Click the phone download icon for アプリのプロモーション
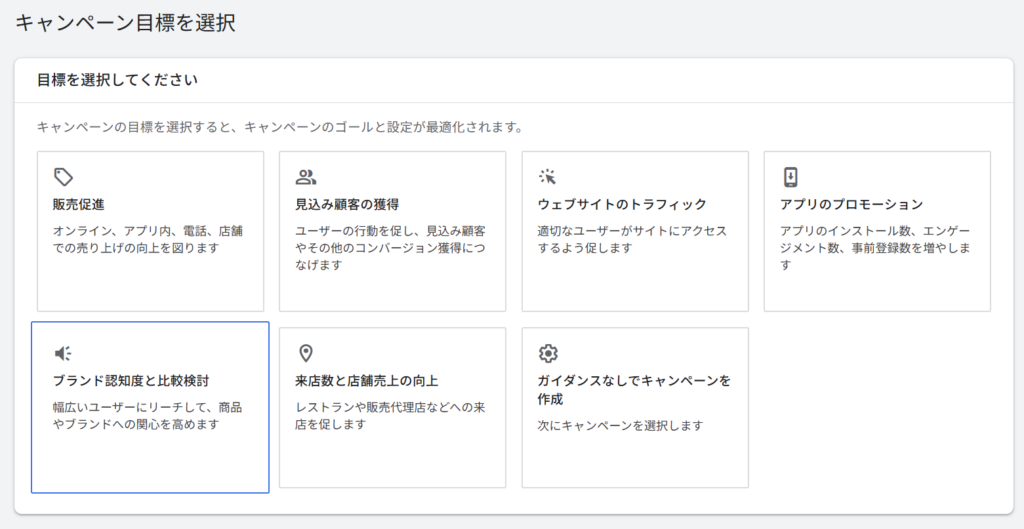The height and width of the screenshot is (529, 1024). pos(790,177)
